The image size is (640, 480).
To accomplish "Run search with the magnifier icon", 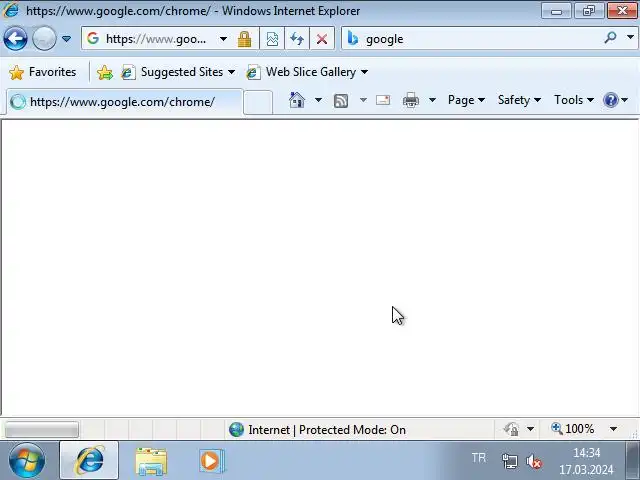I will point(610,38).
